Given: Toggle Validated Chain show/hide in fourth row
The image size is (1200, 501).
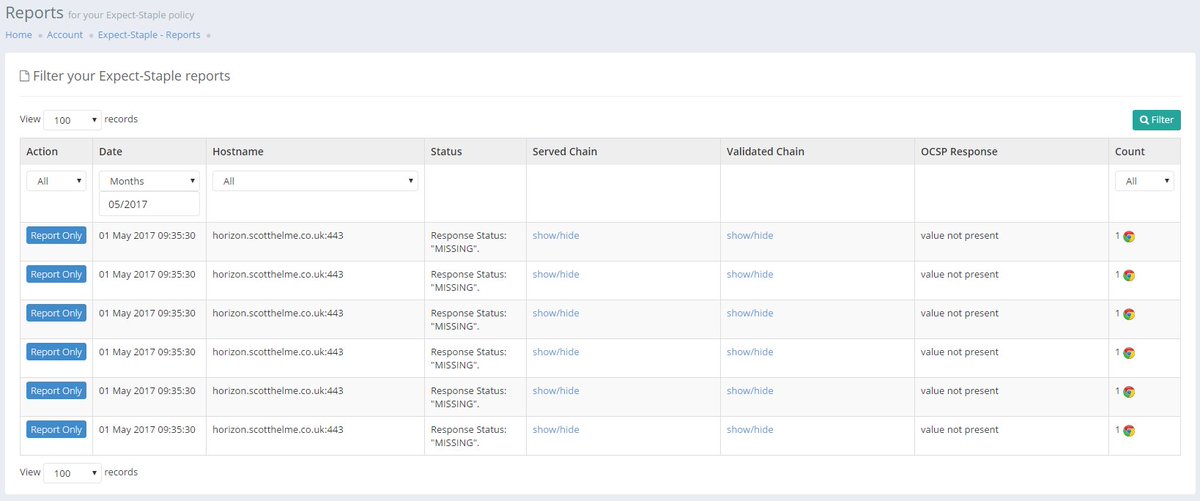Looking at the screenshot, I should click(x=750, y=352).
